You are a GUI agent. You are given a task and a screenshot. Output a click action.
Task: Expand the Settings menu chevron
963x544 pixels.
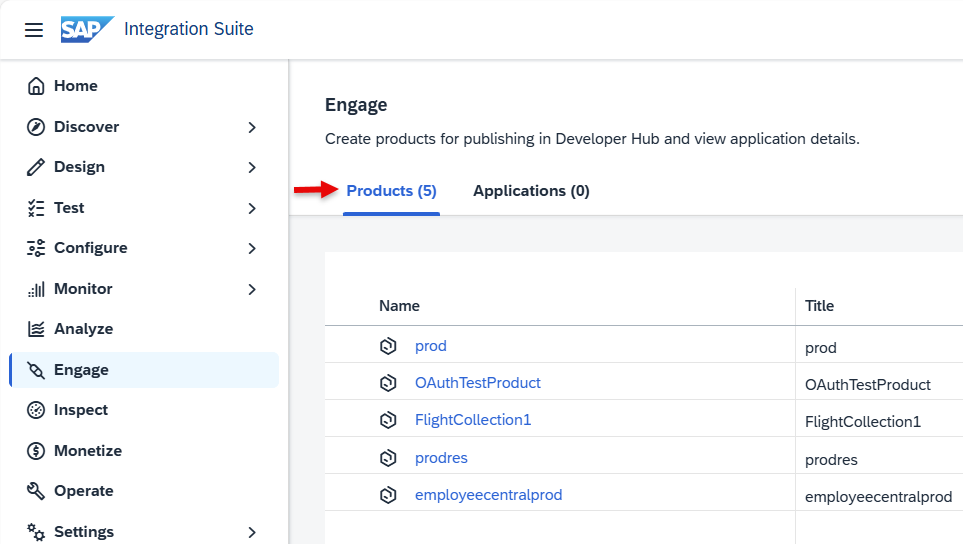pyautogui.click(x=252, y=532)
